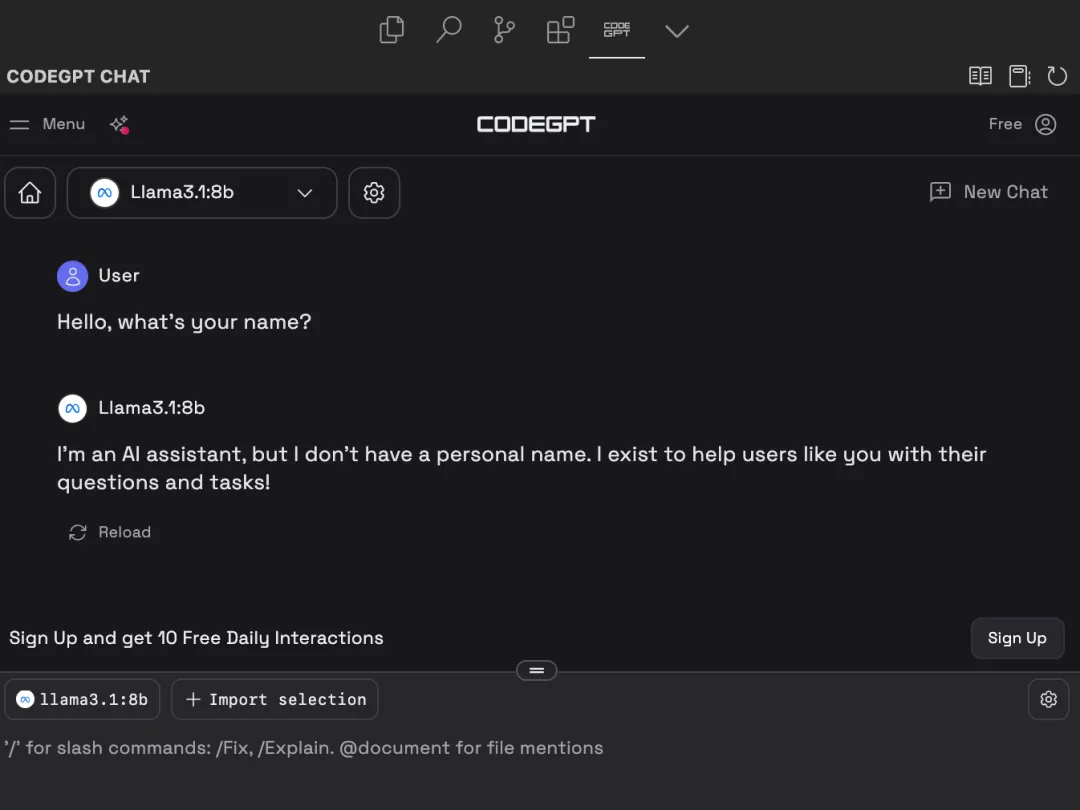Expand the additional views chevron
Image resolution: width=1080 pixels, height=810 pixels.
click(676, 31)
